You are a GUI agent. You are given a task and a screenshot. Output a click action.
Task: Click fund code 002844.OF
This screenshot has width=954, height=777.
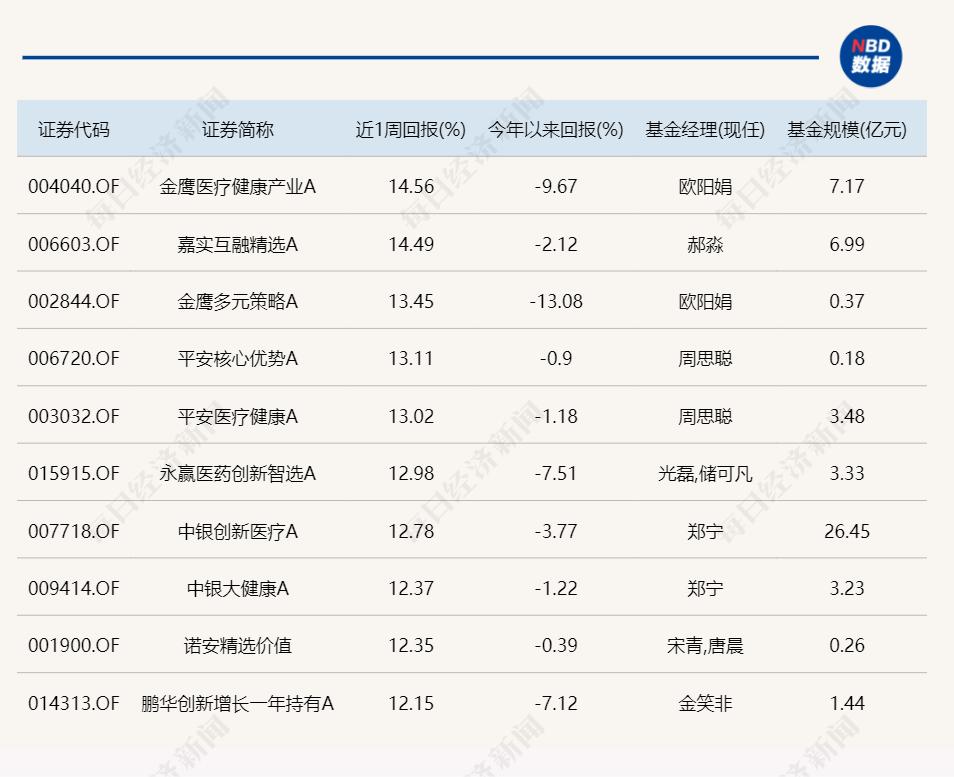coord(74,301)
